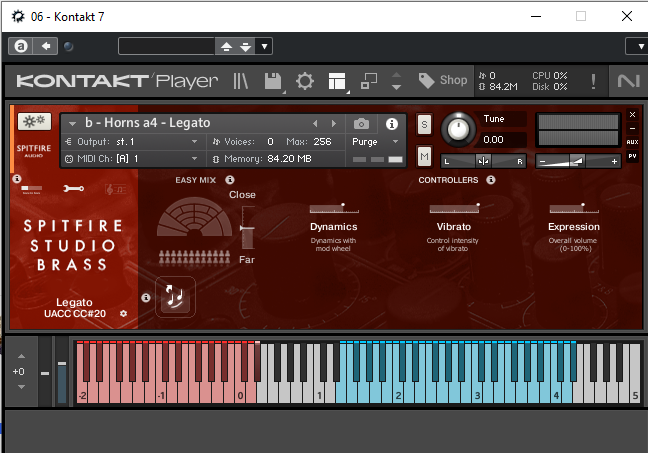Click the Tune value 0.00
The width and height of the screenshot is (648, 453).
pos(493,140)
